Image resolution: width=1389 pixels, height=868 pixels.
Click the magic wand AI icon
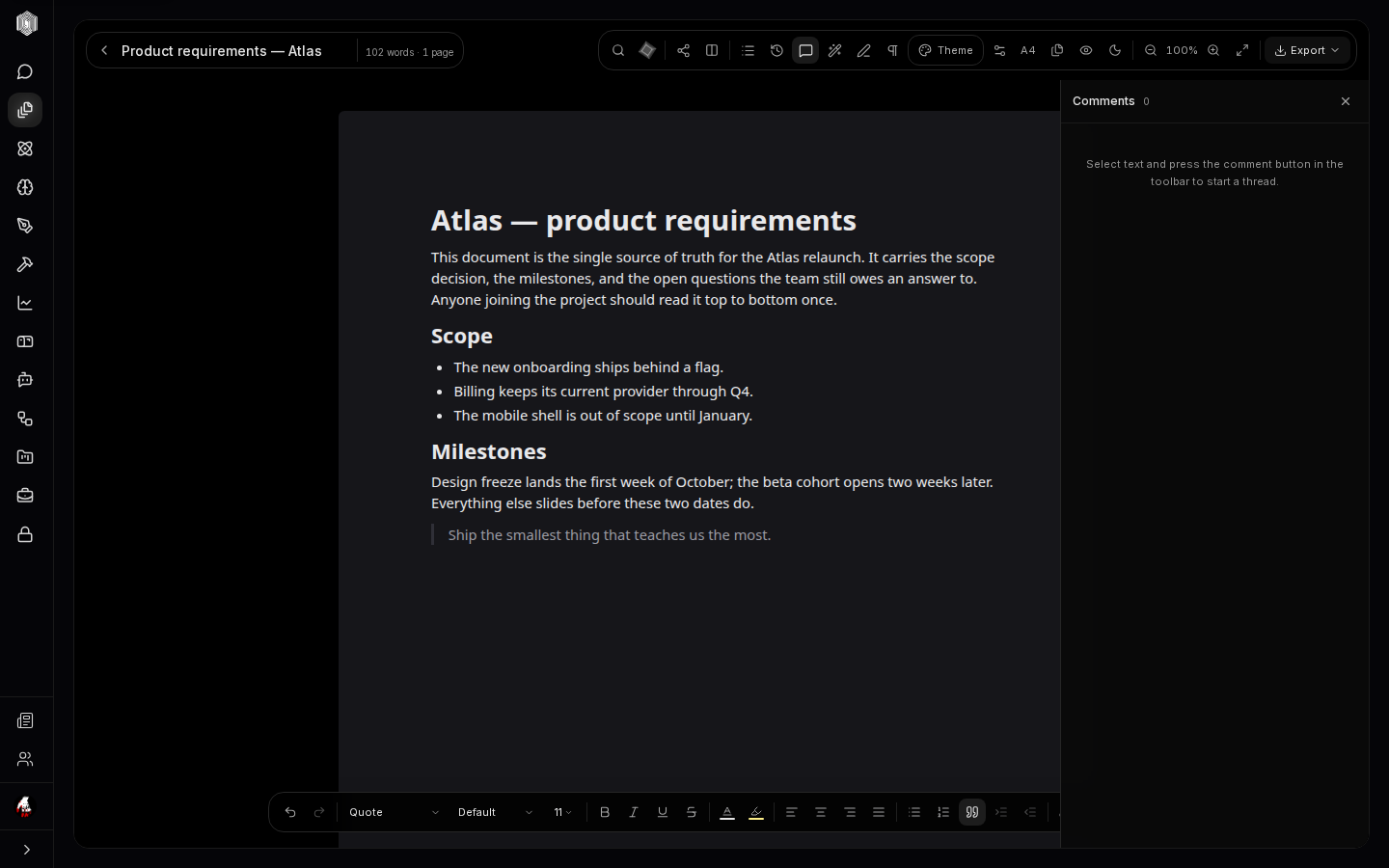pyautogui.click(x=834, y=51)
